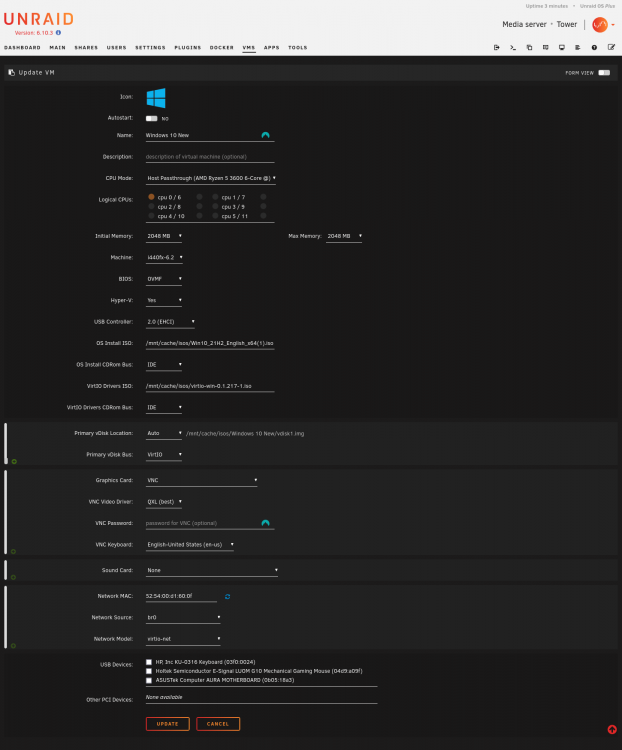Open the Settings menu

[150, 48]
